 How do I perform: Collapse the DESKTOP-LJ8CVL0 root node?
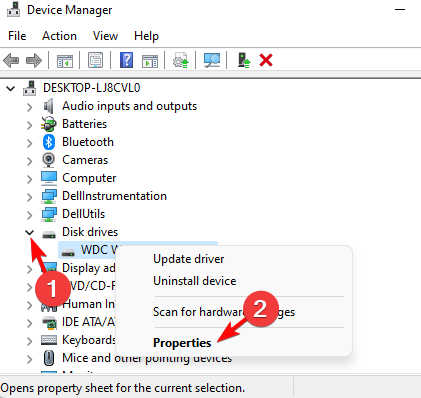[x=11, y=89]
